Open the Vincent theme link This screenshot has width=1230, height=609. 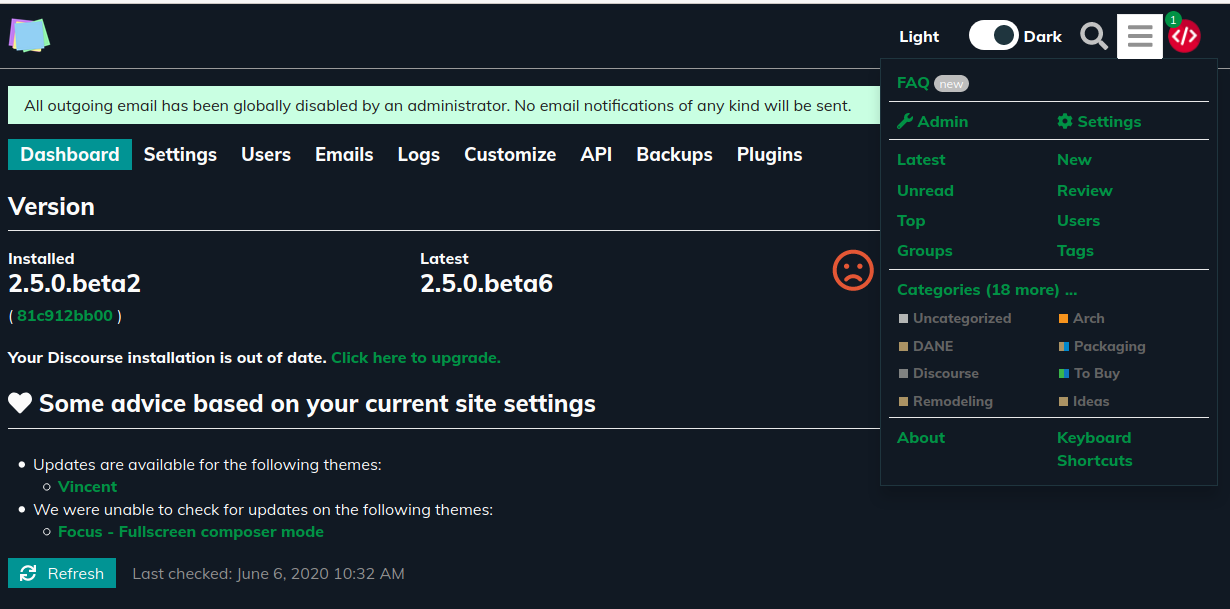[x=87, y=487]
